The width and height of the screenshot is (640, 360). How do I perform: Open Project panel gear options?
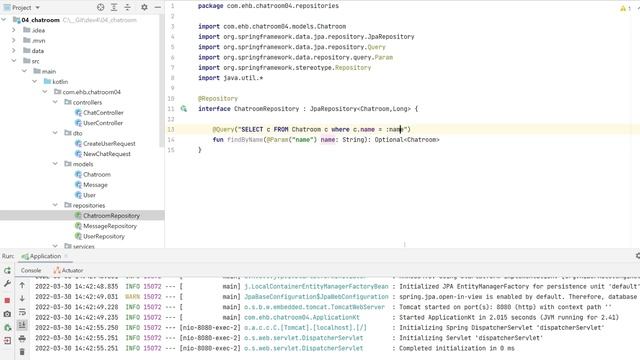(x=144, y=7)
